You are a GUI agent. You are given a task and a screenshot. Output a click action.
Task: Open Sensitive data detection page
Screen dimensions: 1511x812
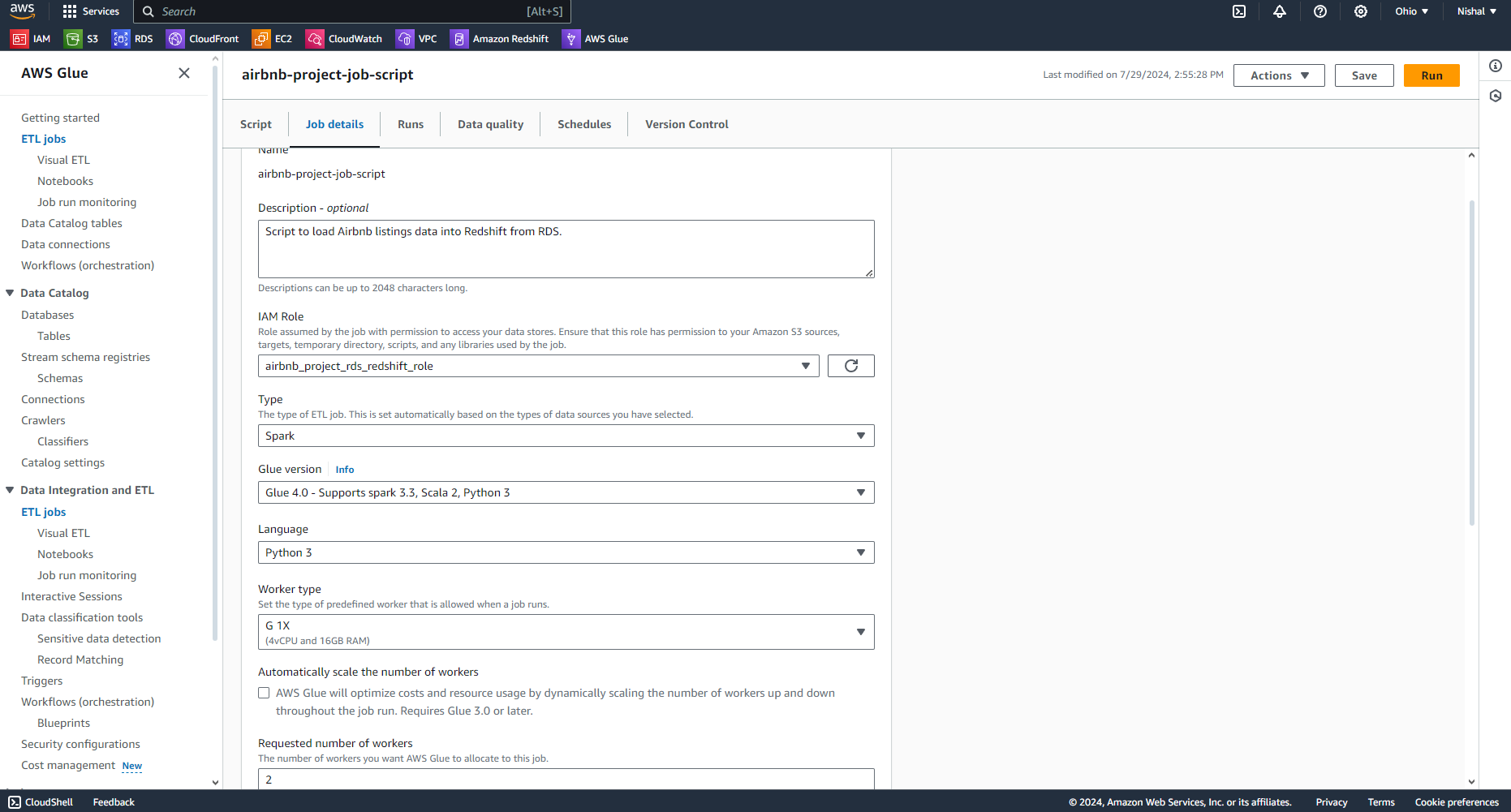(99, 638)
